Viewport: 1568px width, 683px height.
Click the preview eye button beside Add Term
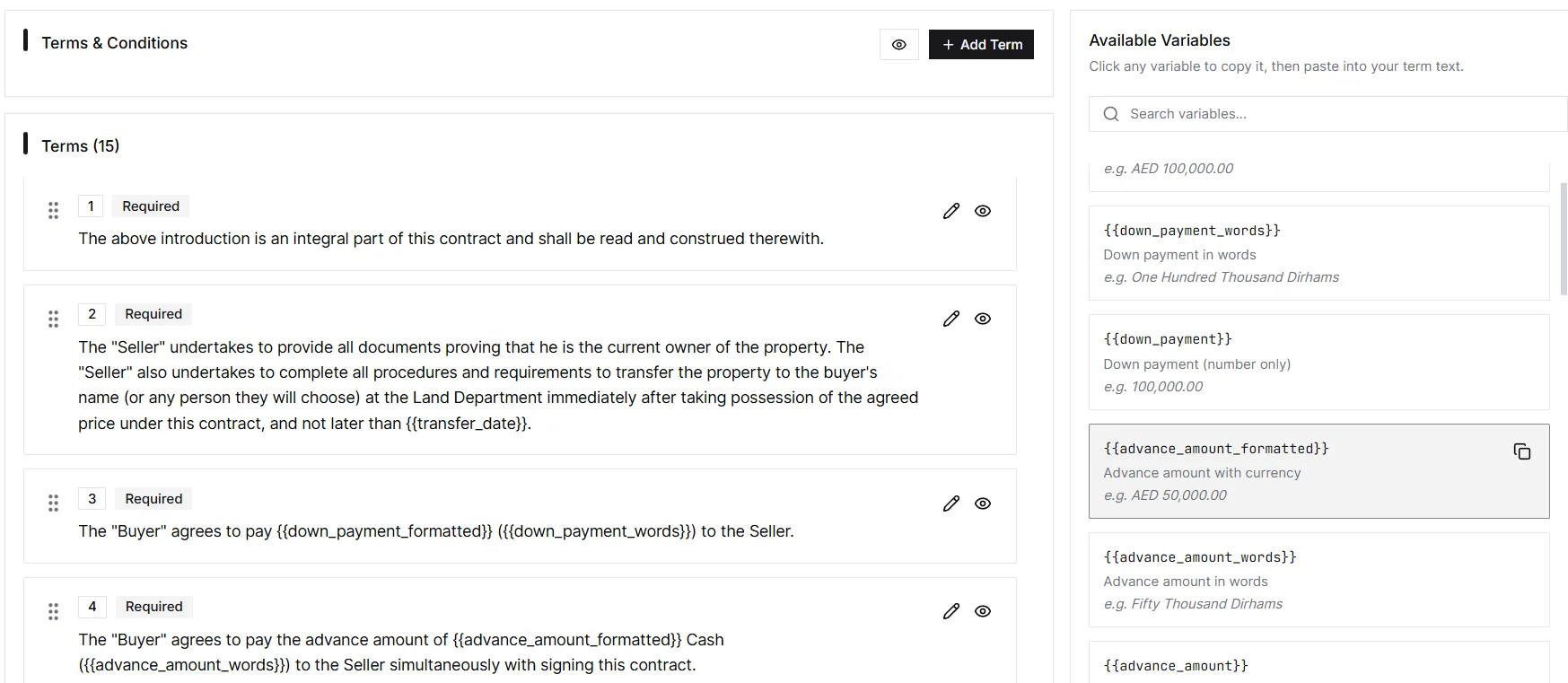click(x=898, y=45)
